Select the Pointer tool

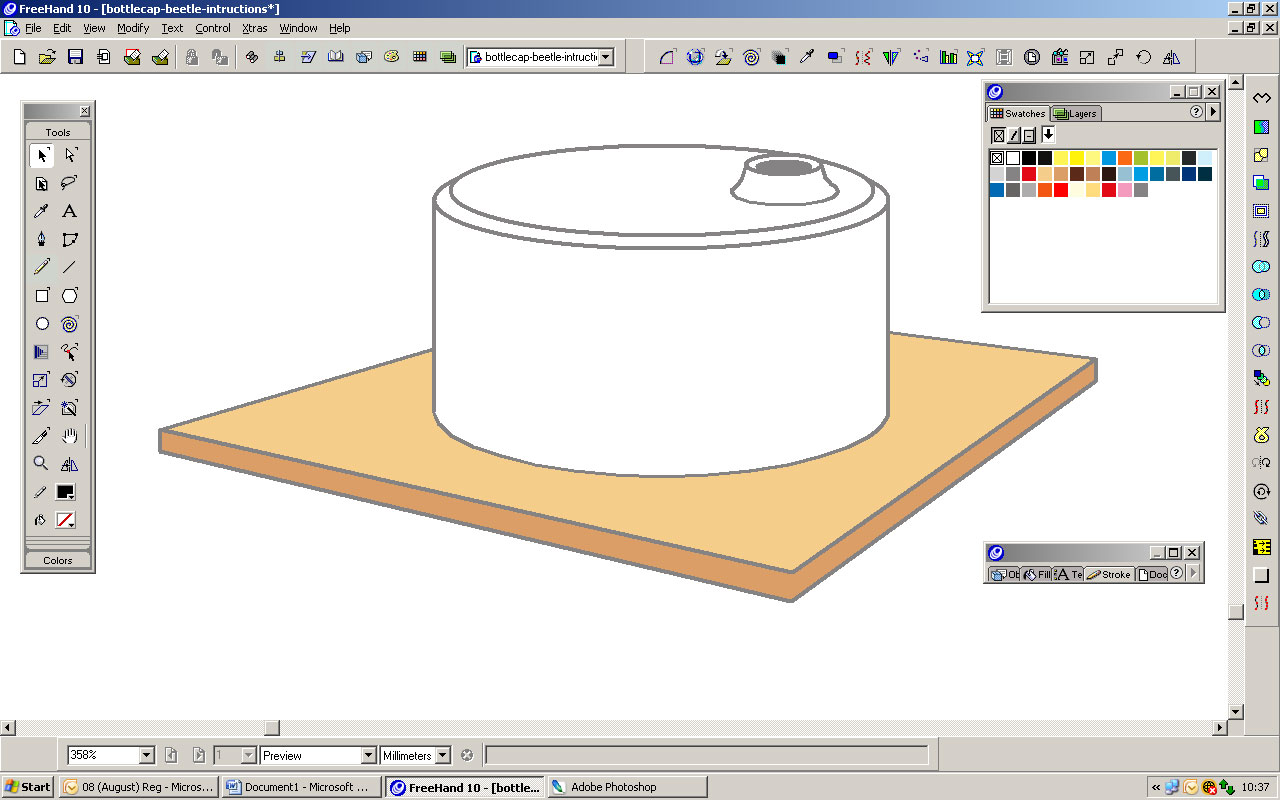pyautogui.click(x=41, y=155)
